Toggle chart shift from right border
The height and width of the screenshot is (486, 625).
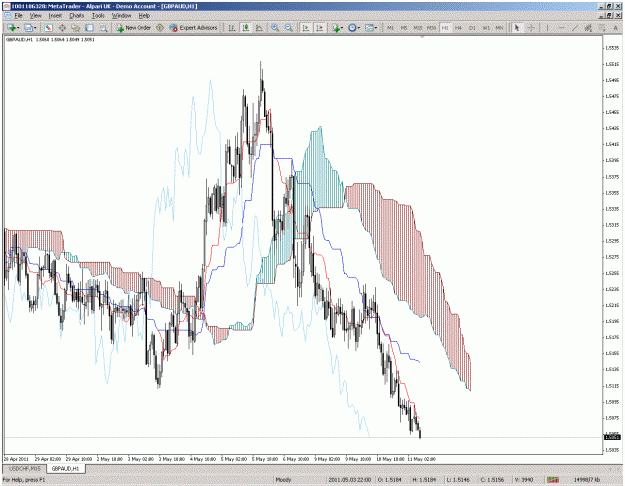tap(319, 28)
